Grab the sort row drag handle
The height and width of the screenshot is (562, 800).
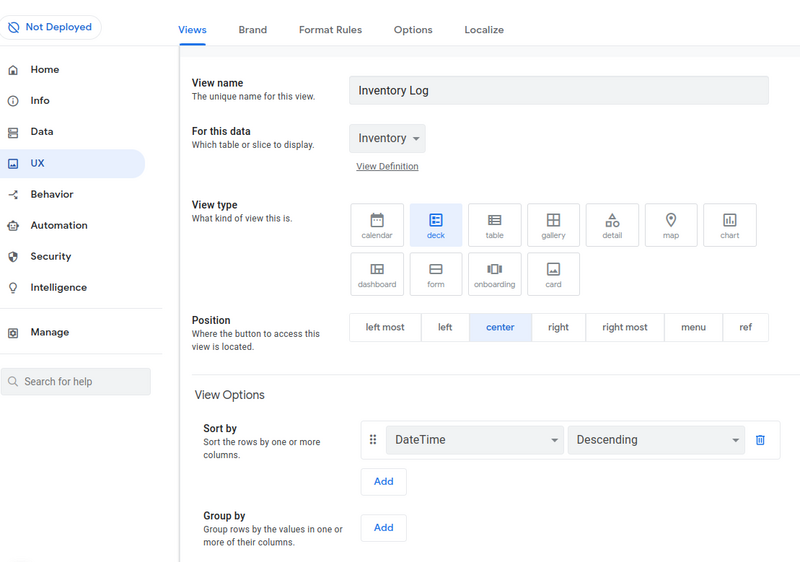[373, 440]
